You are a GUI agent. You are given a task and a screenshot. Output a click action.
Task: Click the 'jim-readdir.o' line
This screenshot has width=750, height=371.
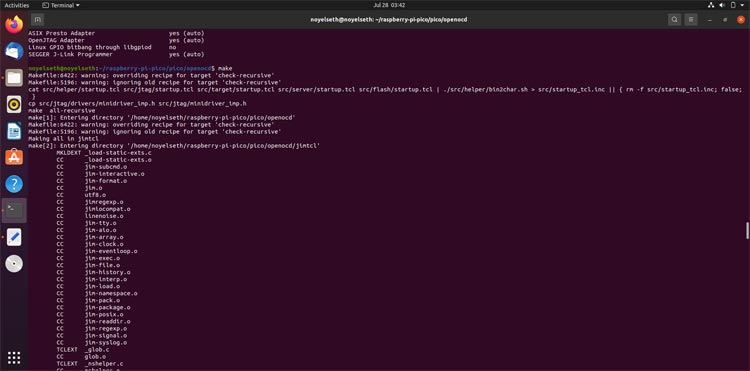click(93, 322)
